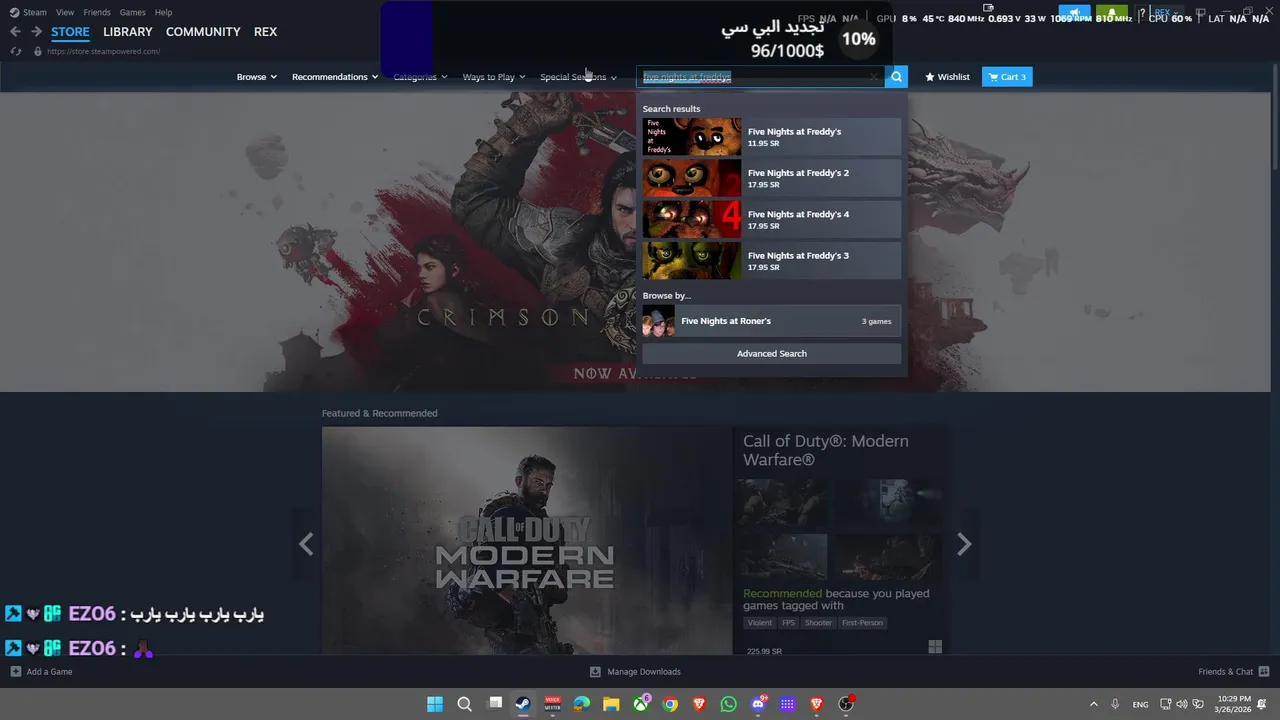Image resolution: width=1280 pixels, height=720 pixels.
Task: Open the Xbox app on the taskbar
Action: tap(641, 704)
